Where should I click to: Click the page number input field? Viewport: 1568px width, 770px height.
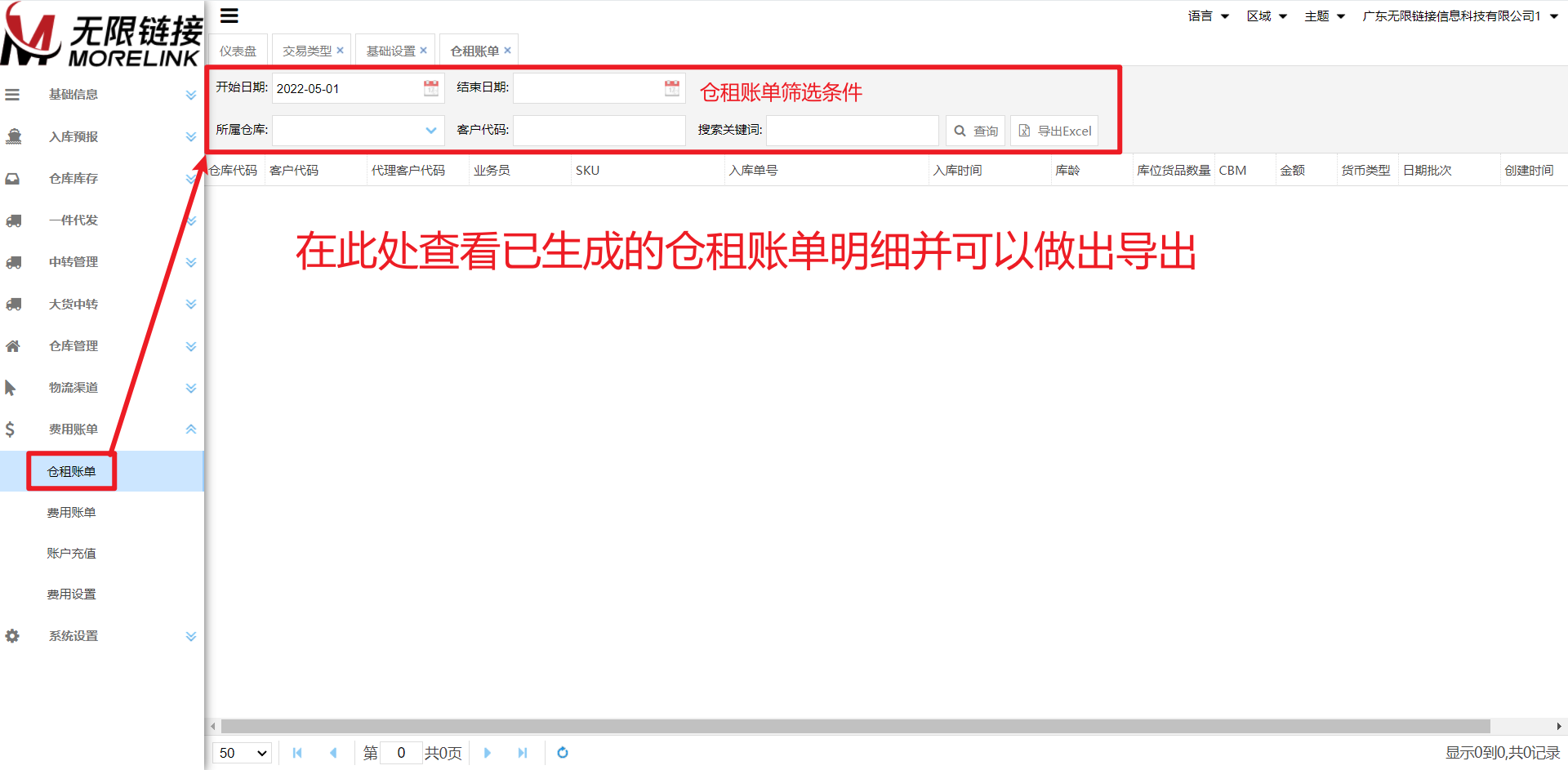pyautogui.click(x=401, y=753)
